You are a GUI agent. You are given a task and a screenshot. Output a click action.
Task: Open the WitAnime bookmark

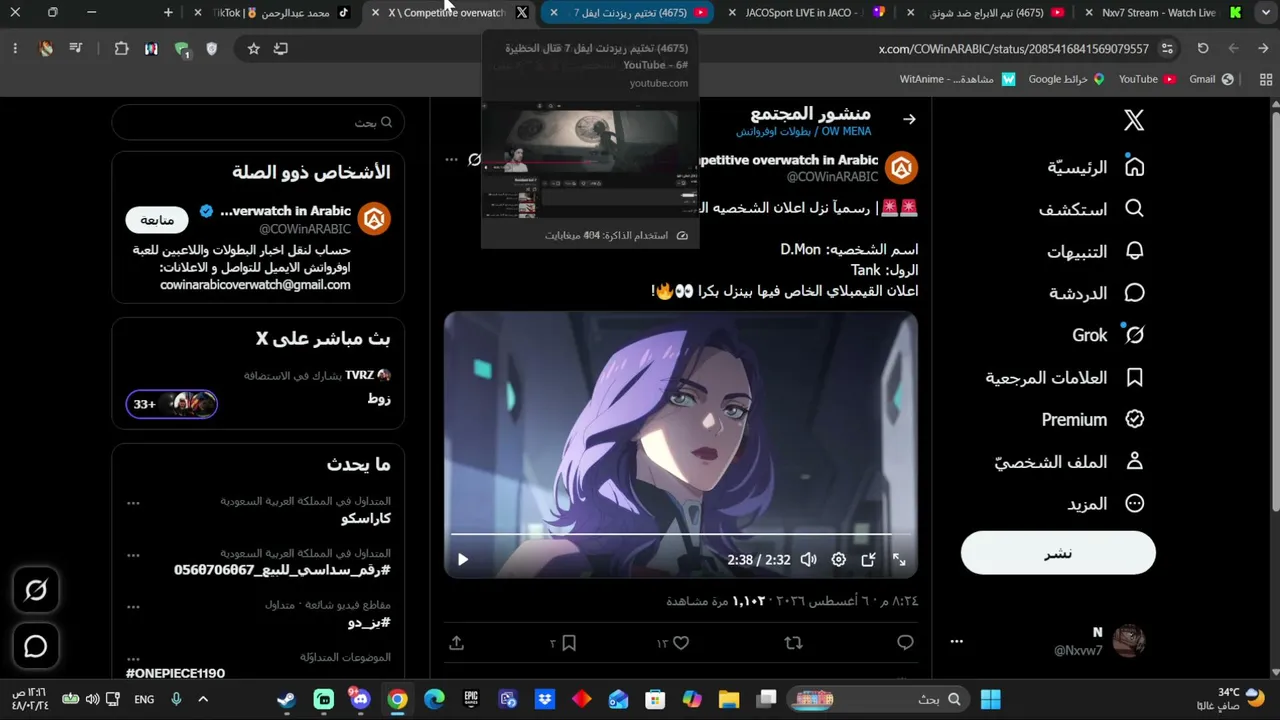pyautogui.click(x=958, y=79)
